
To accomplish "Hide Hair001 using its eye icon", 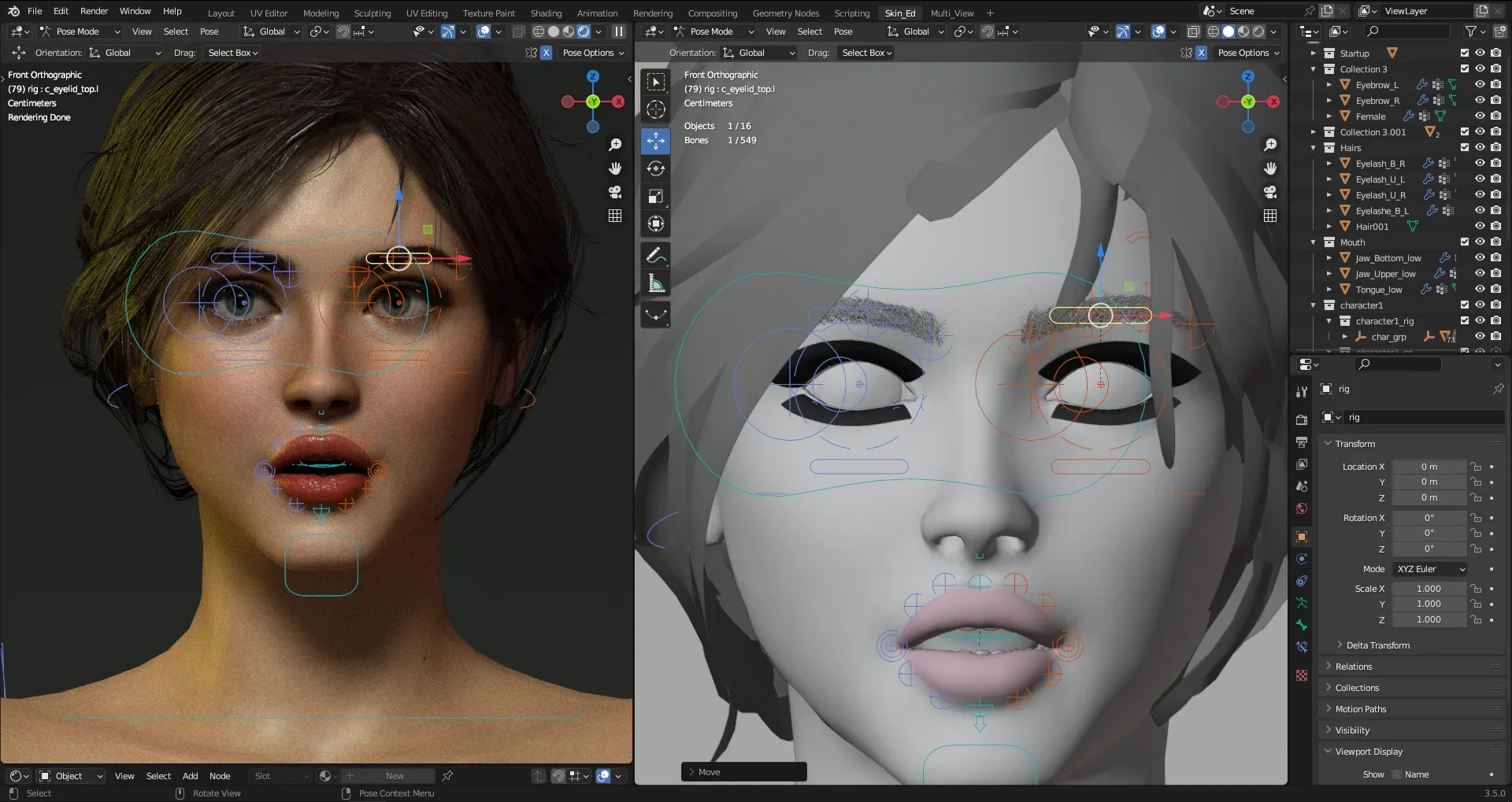I will pos(1480,227).
